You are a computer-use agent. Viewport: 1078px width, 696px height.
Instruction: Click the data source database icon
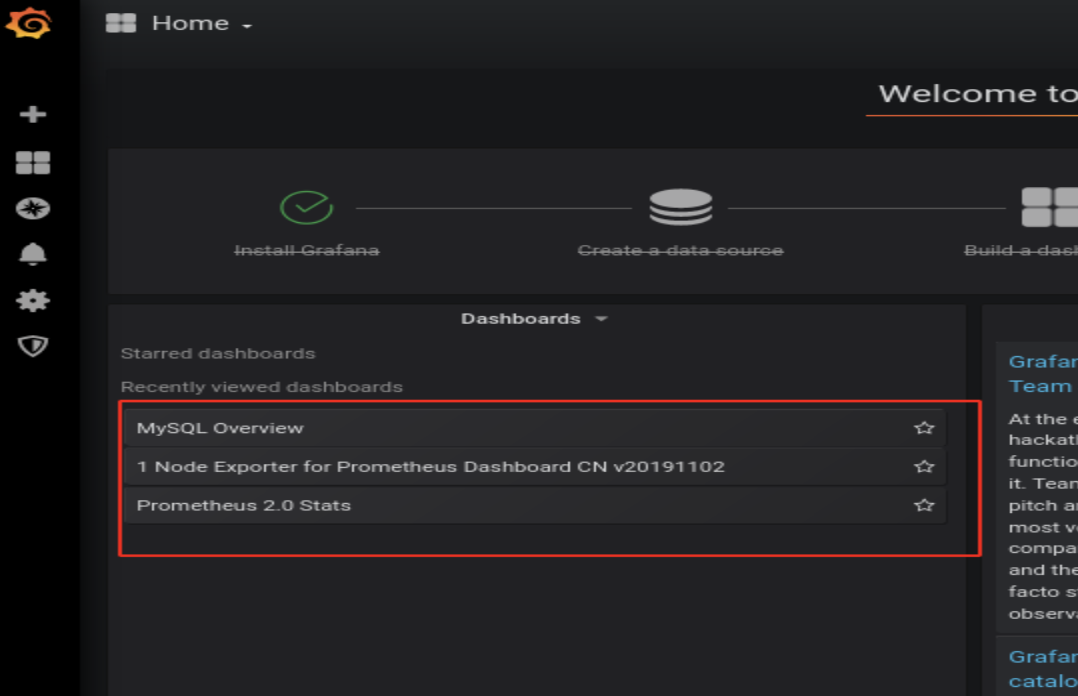coord(681,207)
